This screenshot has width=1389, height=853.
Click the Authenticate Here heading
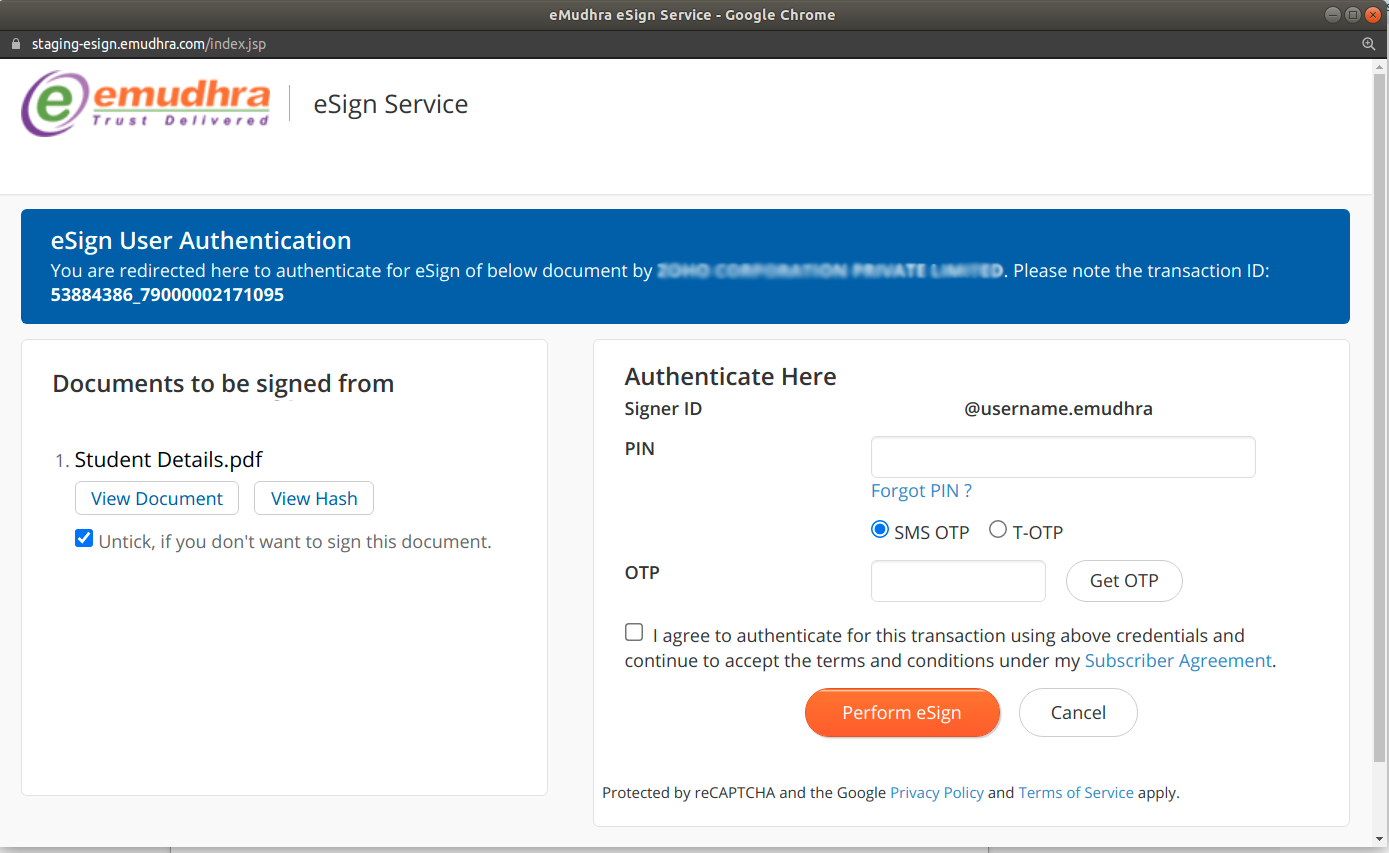731,377
